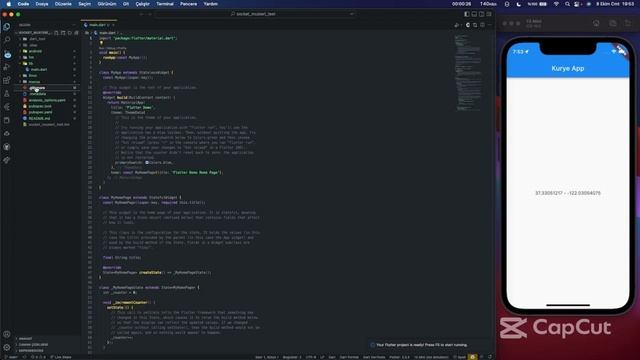Click date and time in menu bar
640x360 pixels.
point(616,4)
